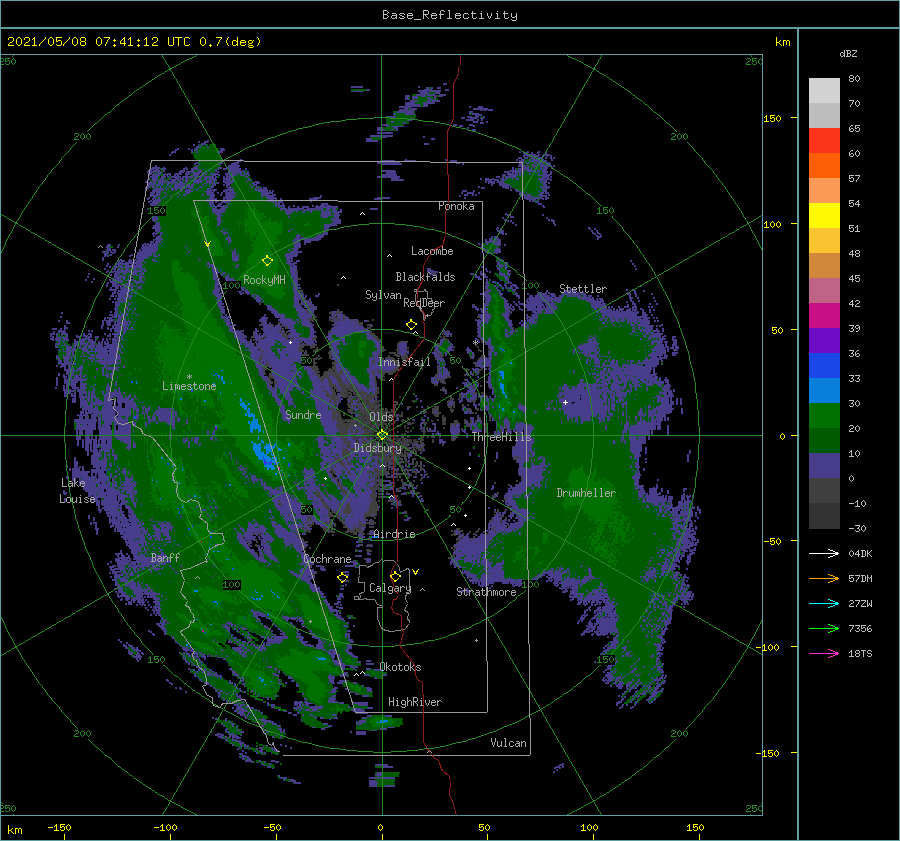Click the Blackfalds label
The height and width of the screenshot is (841, 900).
pyautogui.click(x=425, y=277)
